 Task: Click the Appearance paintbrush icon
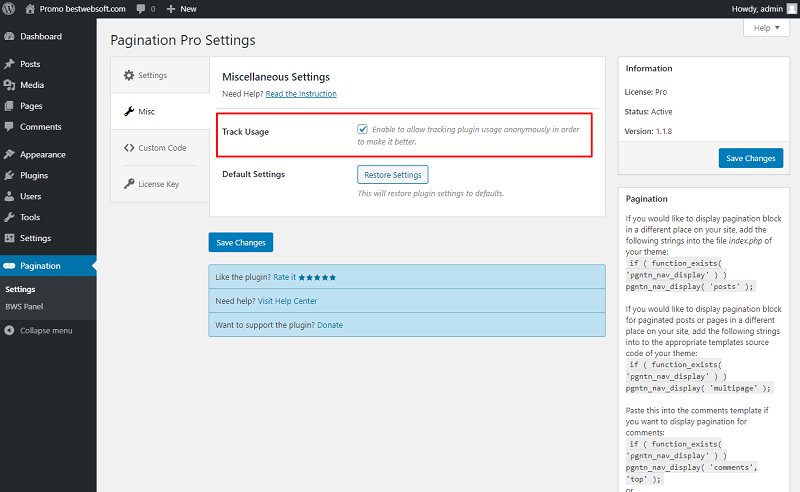[9, 154]
